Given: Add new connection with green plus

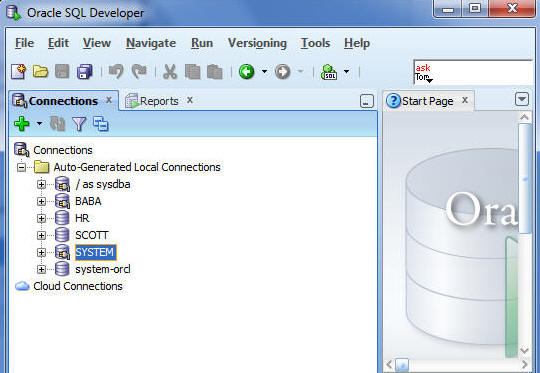Looking at the screenshot, I should pyautogui.click(x=22, y=124).
